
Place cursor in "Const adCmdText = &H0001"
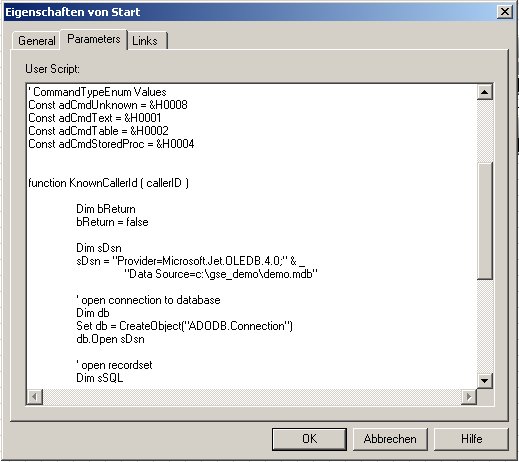[95, 118]
